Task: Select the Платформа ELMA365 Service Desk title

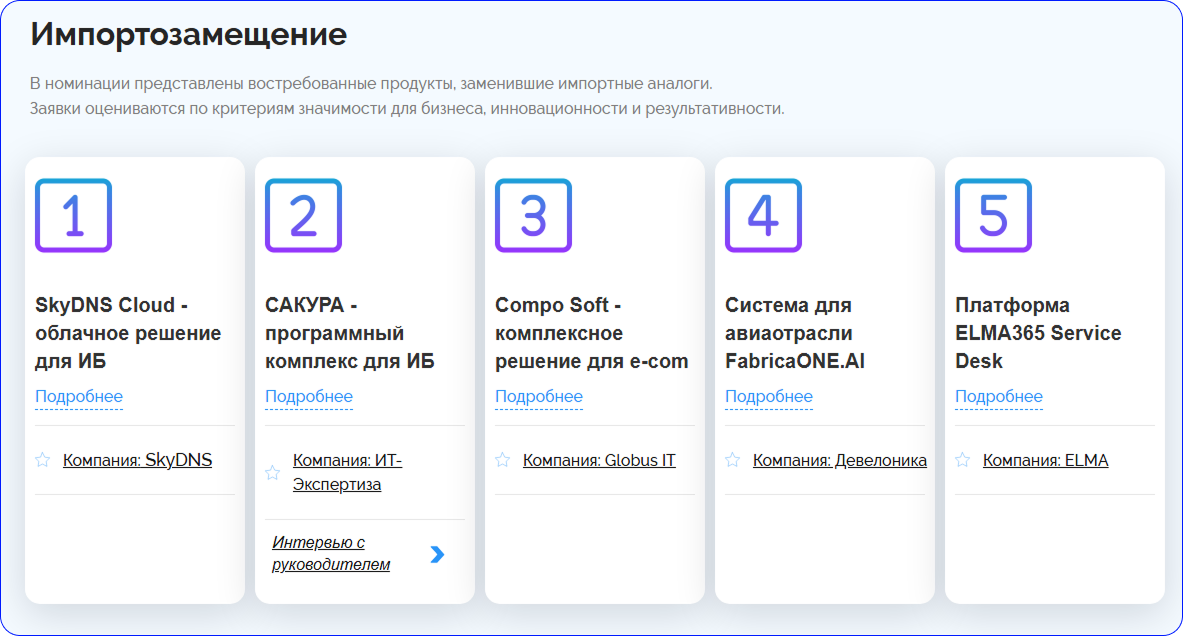Action: [1038, 333]
